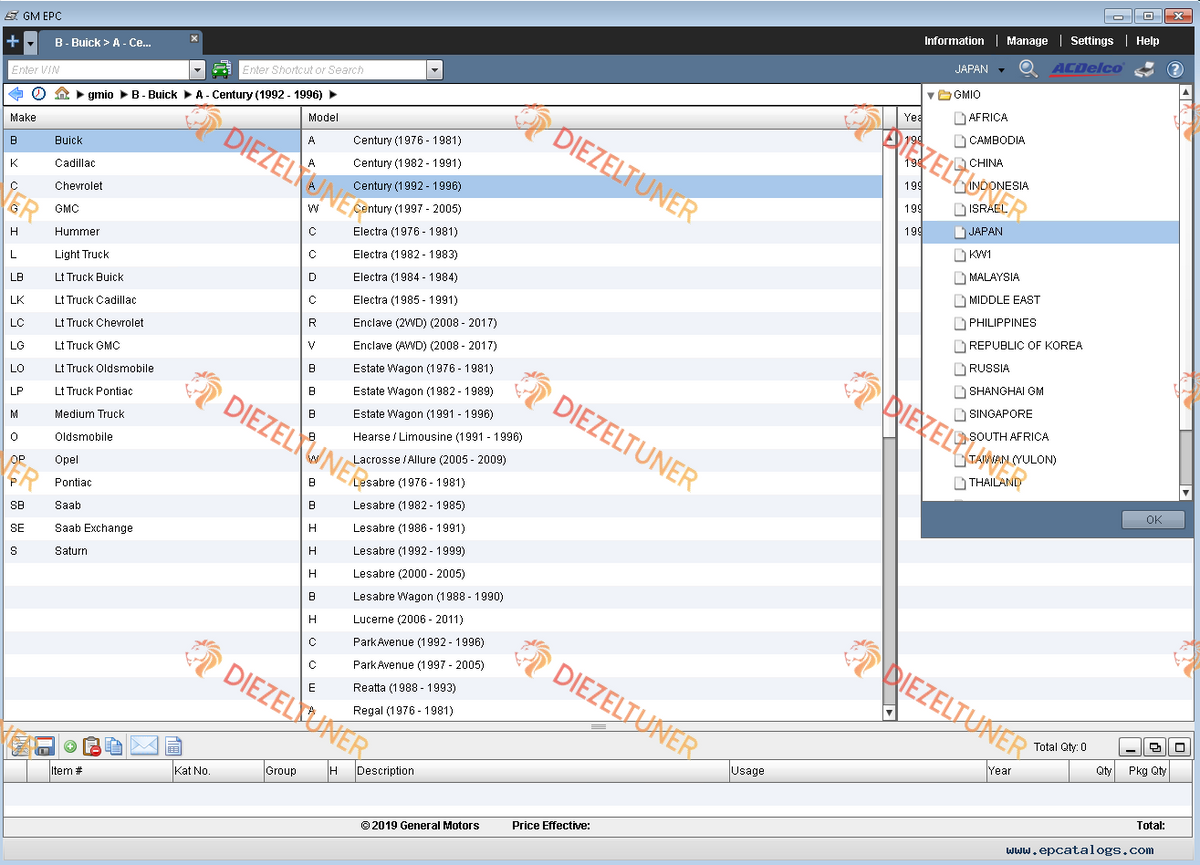The image size is (1200, 865).
Task: Select SOUTH AFRICA in the region tree
Action: 1009,437
